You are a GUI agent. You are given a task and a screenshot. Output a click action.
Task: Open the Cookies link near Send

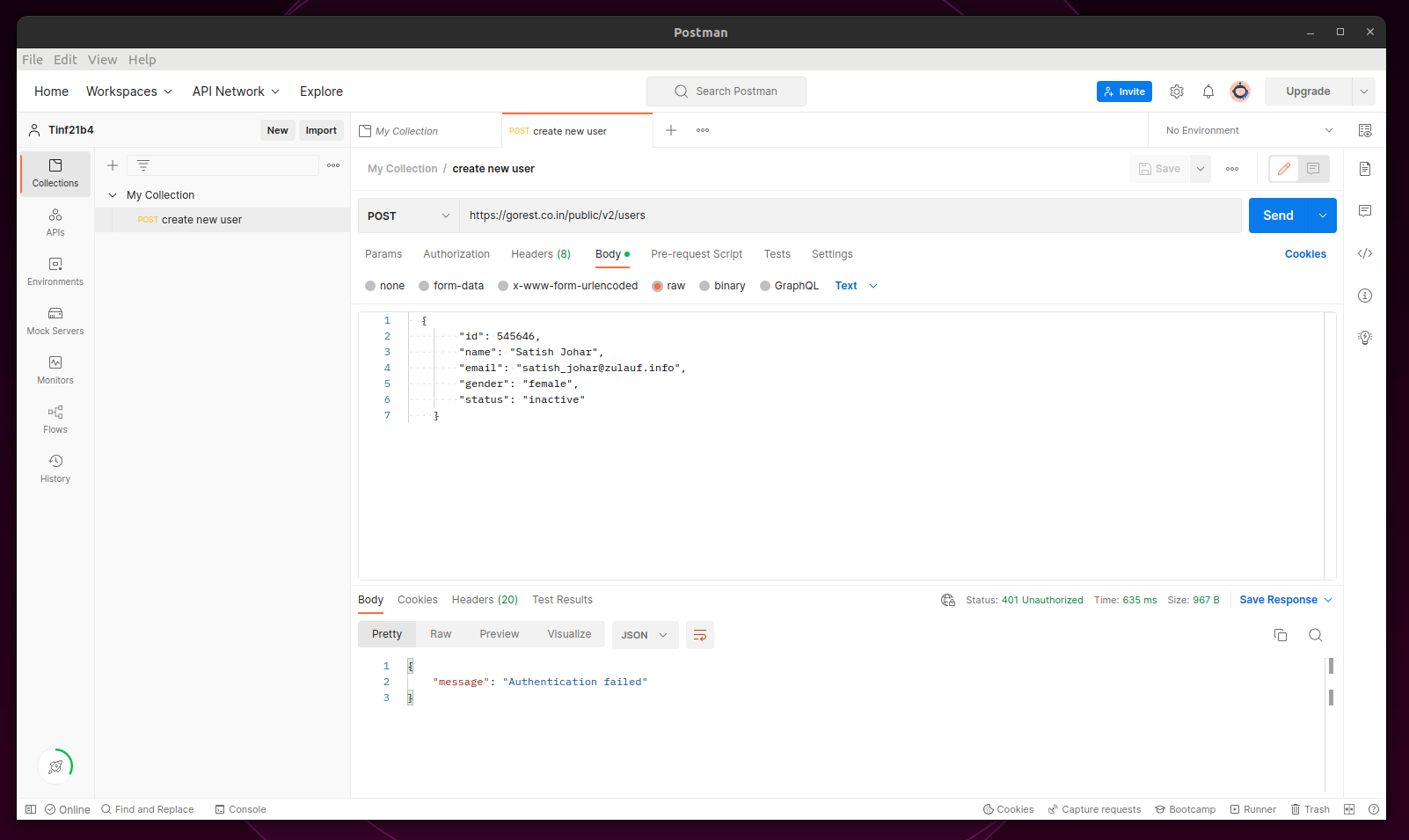click(x=1305, y=254)
